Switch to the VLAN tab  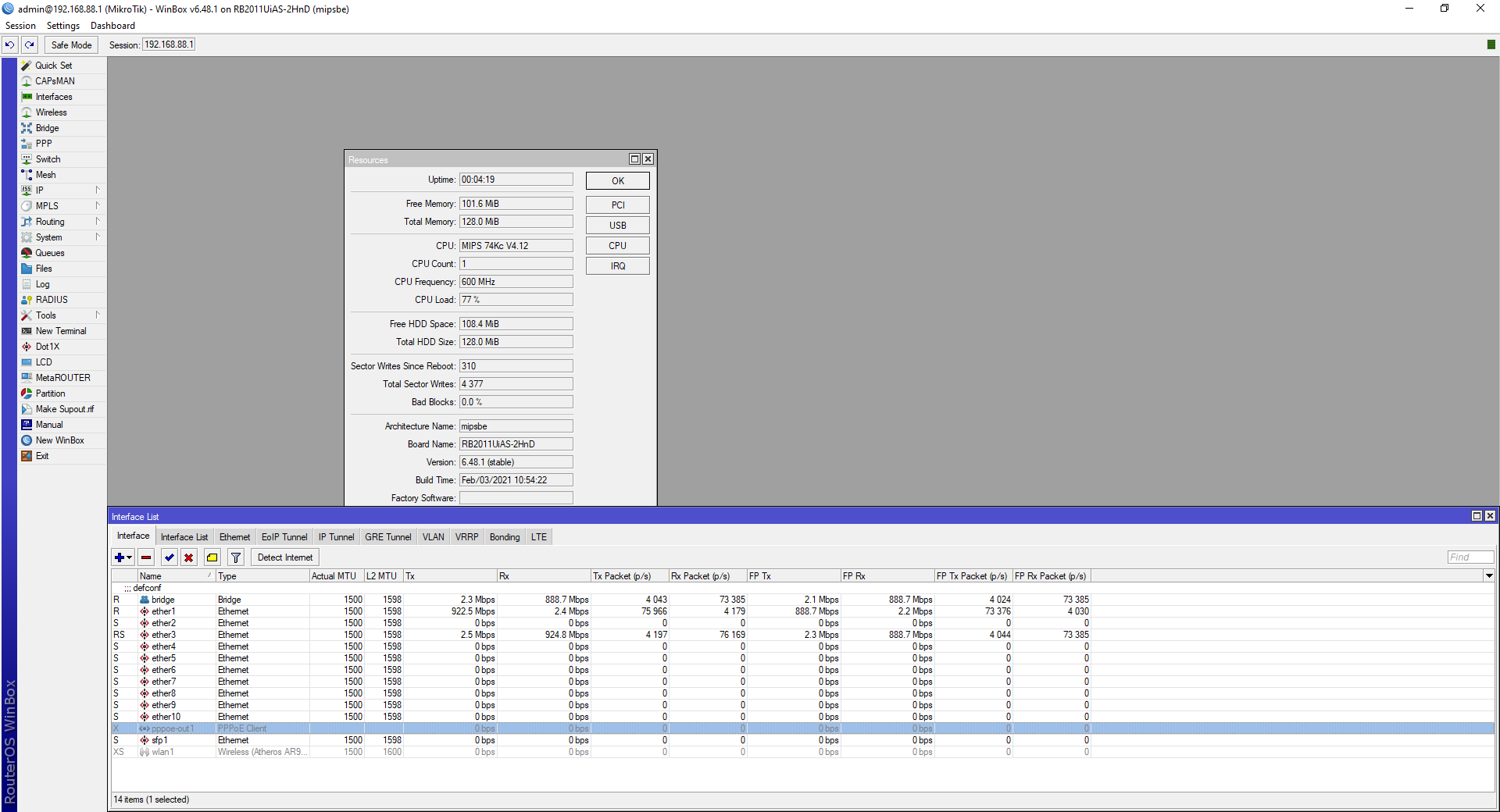[434, 537]
